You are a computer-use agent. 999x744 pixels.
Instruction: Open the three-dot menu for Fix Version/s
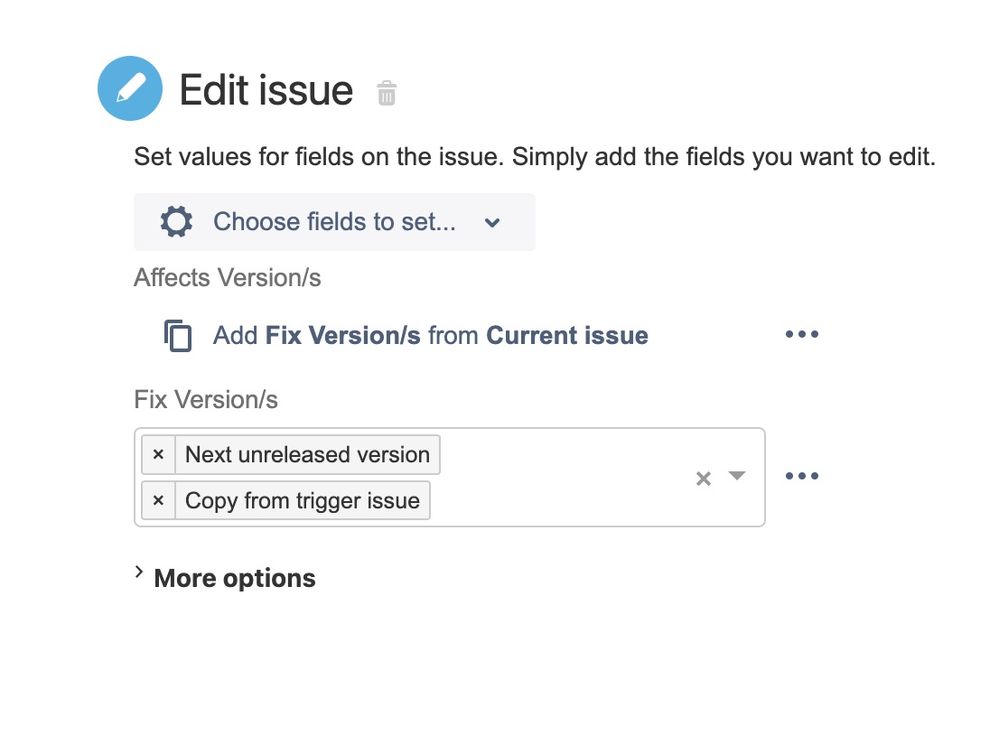click(x=801, y=476)
